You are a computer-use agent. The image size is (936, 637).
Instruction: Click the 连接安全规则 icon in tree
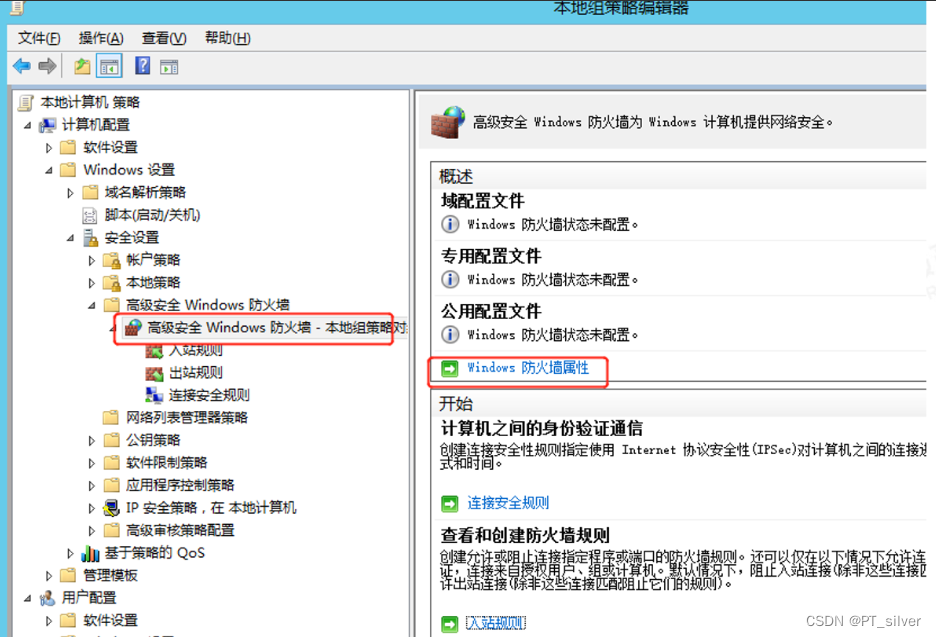point(154,395)
